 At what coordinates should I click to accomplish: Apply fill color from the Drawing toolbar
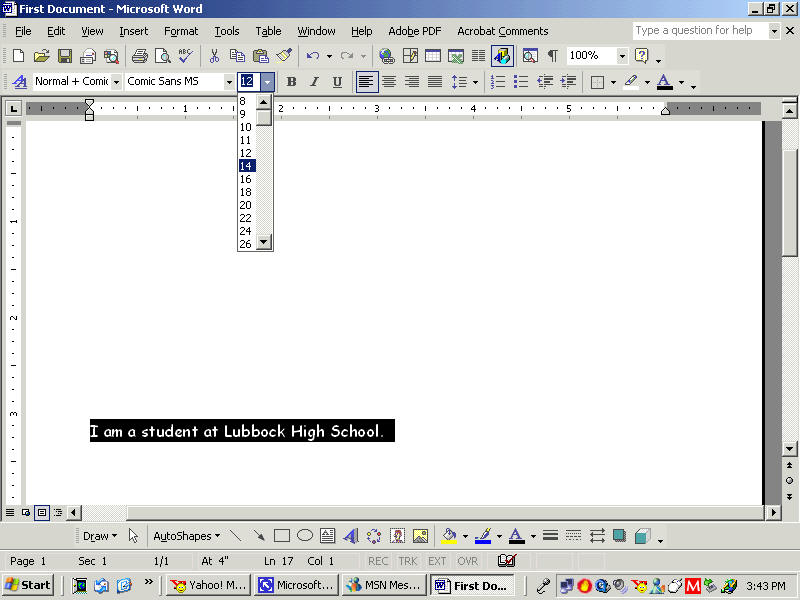[449, 536]
